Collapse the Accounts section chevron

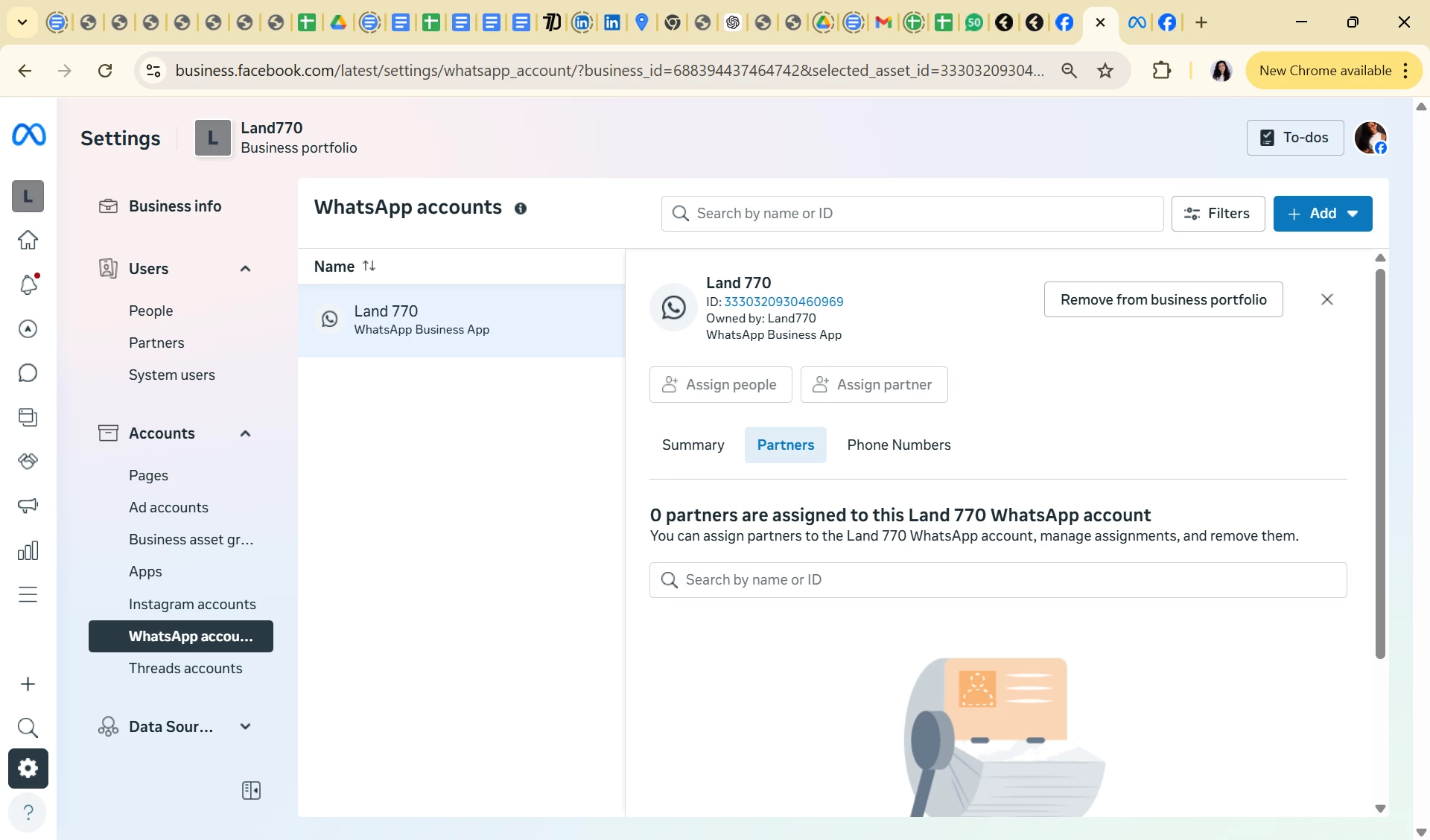click(x=245, y=433)
